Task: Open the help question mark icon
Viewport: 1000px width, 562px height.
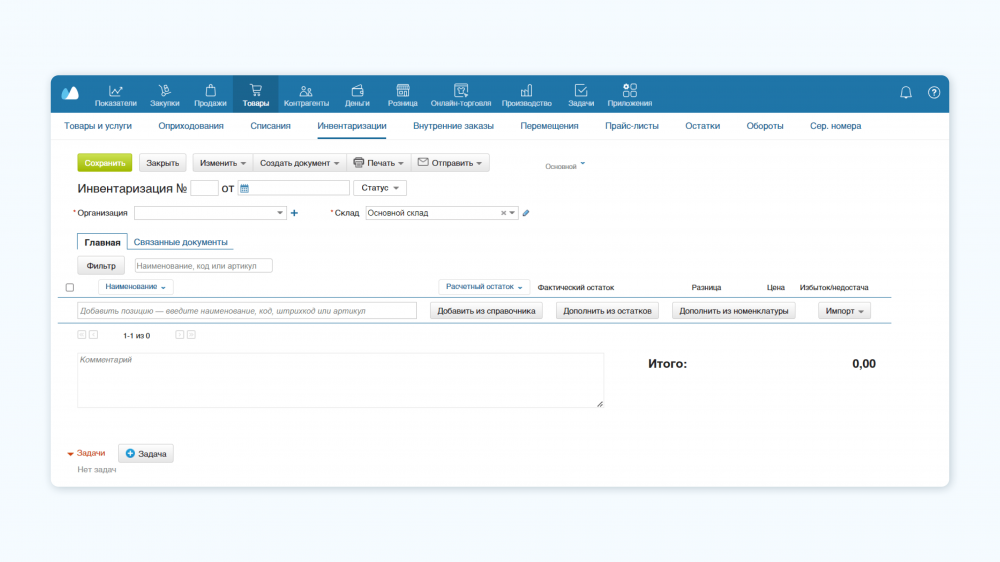Action: point(934,93)
